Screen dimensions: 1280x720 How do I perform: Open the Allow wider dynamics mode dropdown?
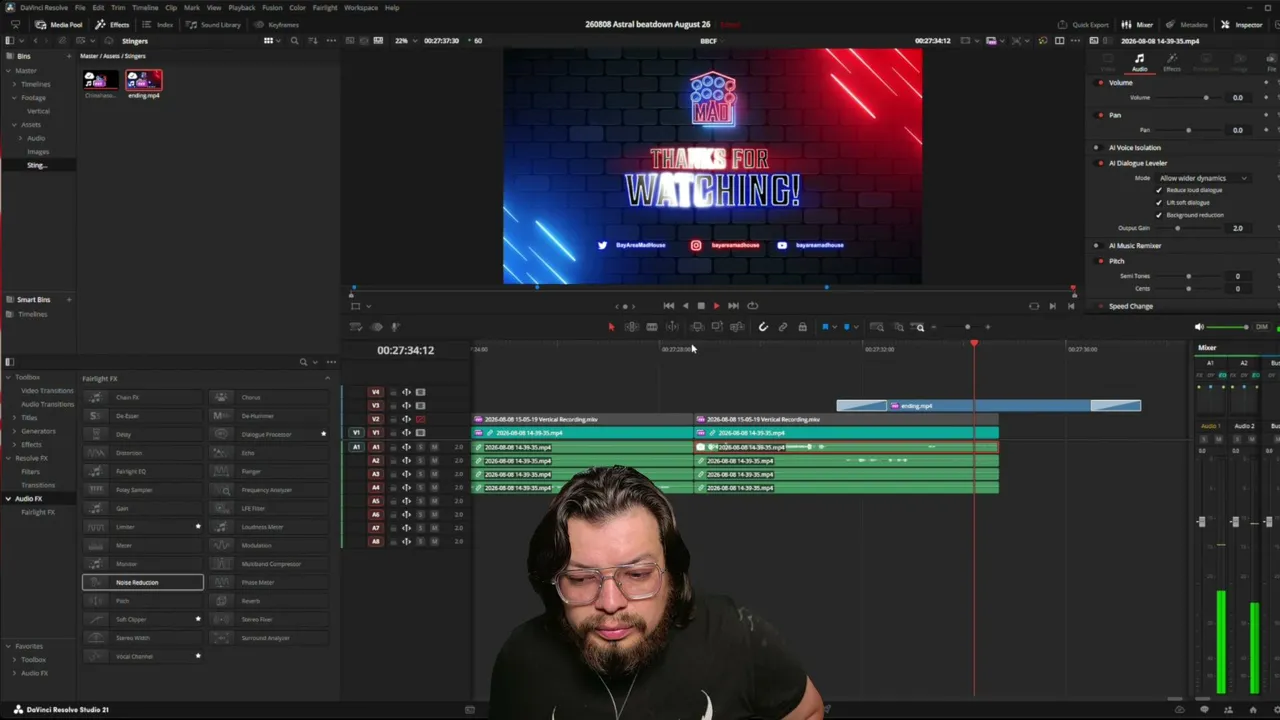(1202, 178)
